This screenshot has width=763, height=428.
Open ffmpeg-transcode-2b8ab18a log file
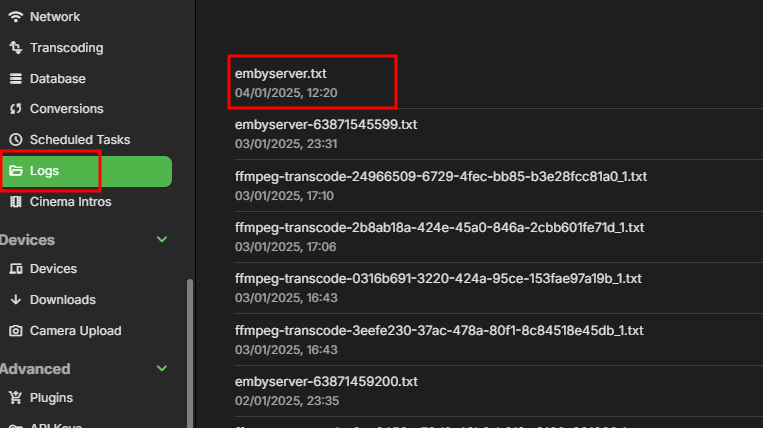(439, 228)
